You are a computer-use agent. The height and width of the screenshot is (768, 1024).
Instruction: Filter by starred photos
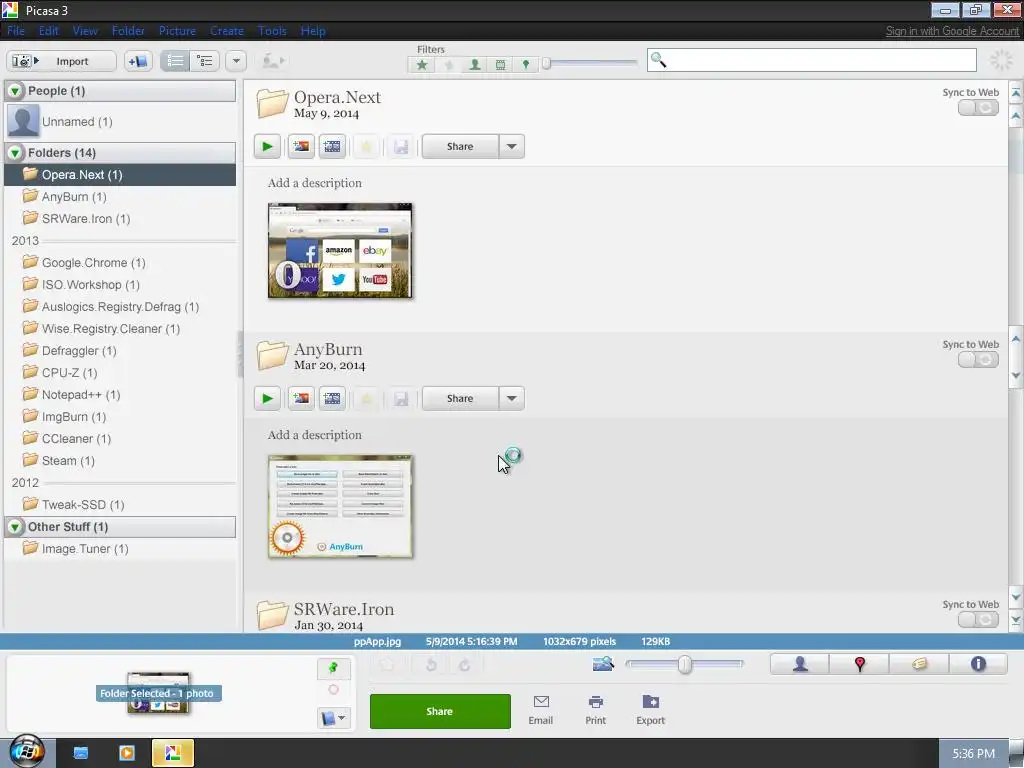tap(422, 65)
